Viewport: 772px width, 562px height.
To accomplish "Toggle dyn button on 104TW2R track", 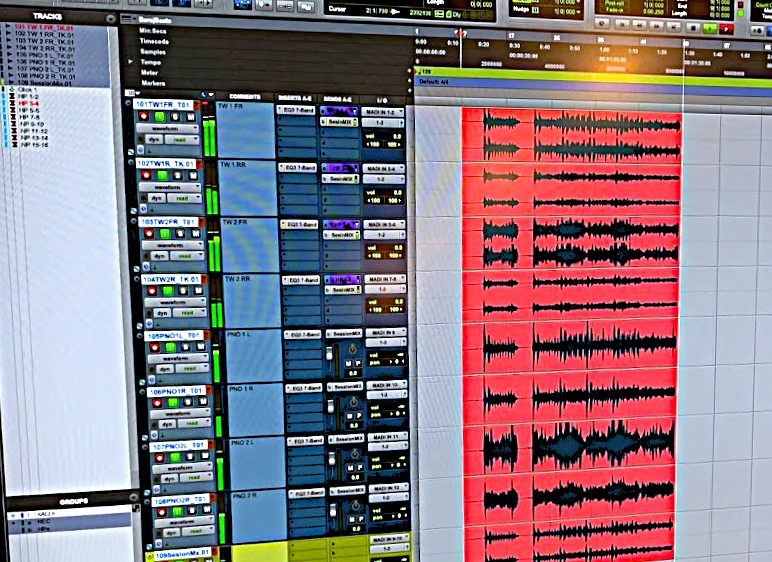I will pyautogui.click(x=161, y=313).
